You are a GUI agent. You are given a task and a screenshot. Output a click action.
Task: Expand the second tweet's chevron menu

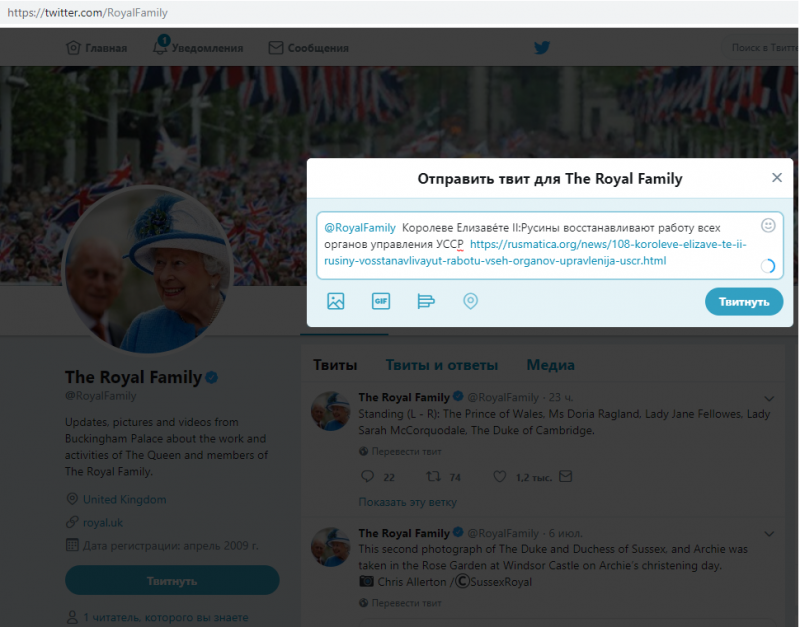coord(769,534)
